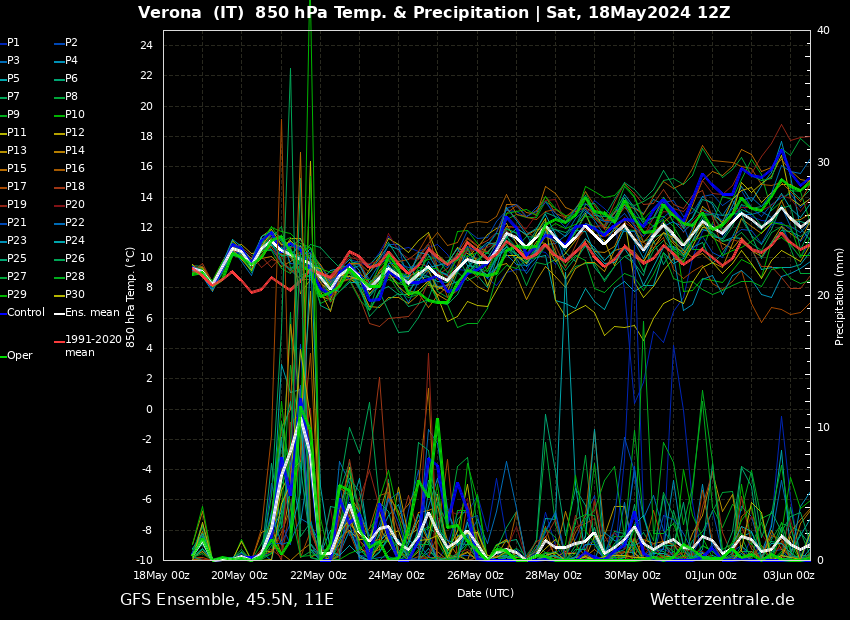Click the P1 legend entry
Screen dimensions: 850x620
[10, 42]
